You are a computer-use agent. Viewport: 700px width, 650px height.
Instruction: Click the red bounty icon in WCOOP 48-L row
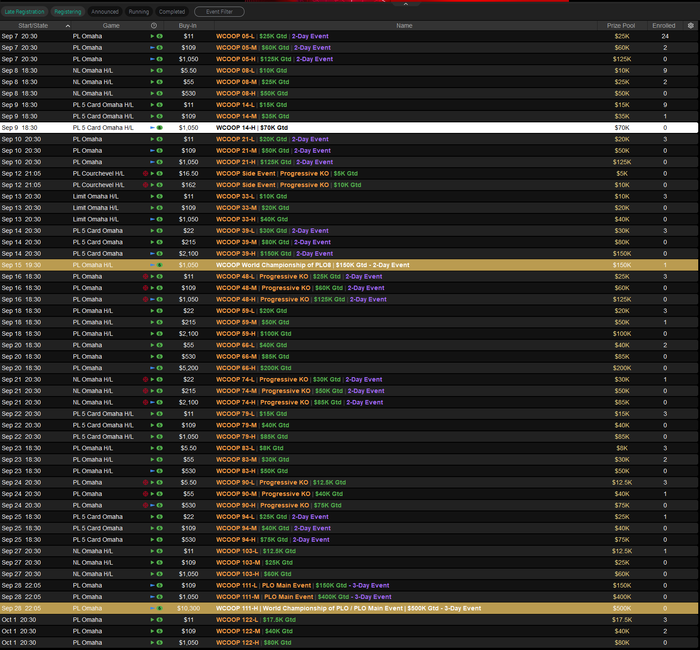coord(146,277)
